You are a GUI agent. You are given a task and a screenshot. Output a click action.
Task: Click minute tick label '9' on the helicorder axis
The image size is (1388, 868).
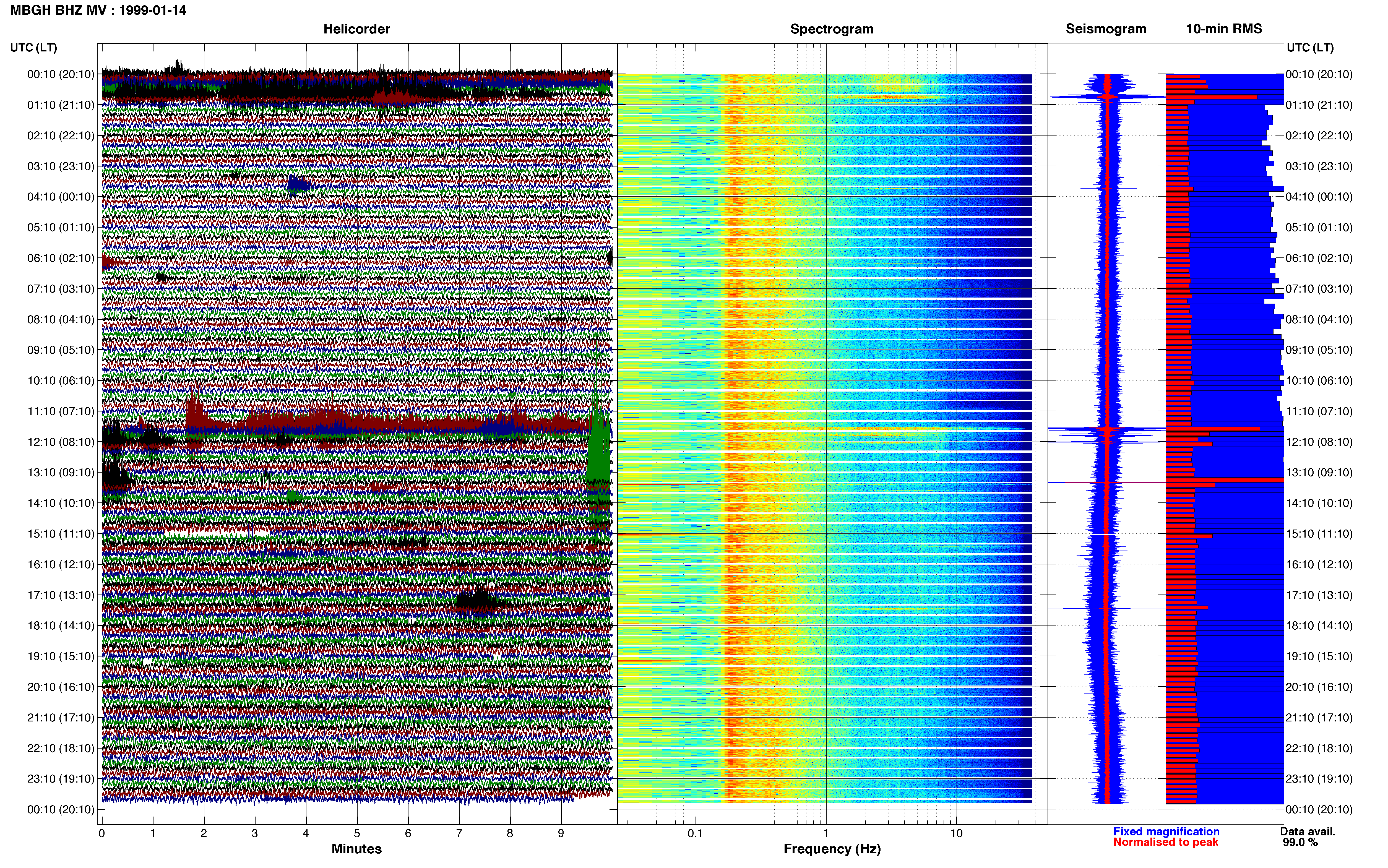coord(561,833)
